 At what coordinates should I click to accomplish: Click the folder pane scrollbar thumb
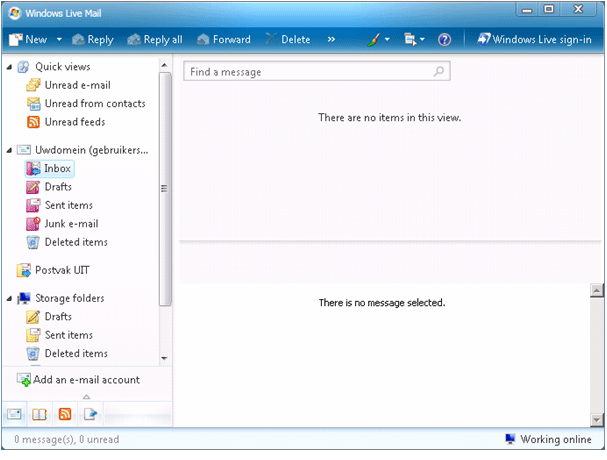[x=165, y=189]
